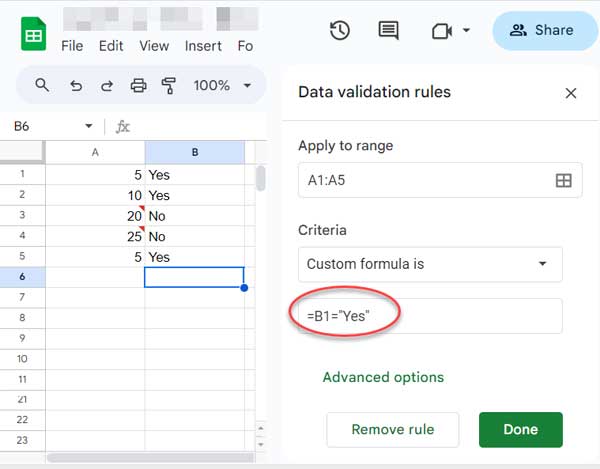Image resolution: width=600 pixels, height=469 pixels.
Task: Click cell B1 containing Yes
Action: pyautogui.click(x=195, y=175)
